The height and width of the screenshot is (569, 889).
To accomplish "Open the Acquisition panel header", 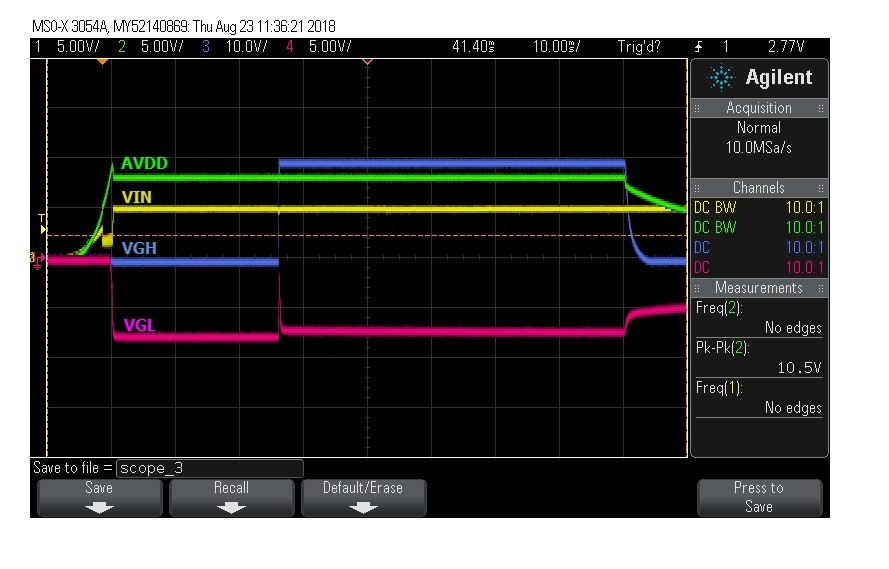I will click(759, 108).
